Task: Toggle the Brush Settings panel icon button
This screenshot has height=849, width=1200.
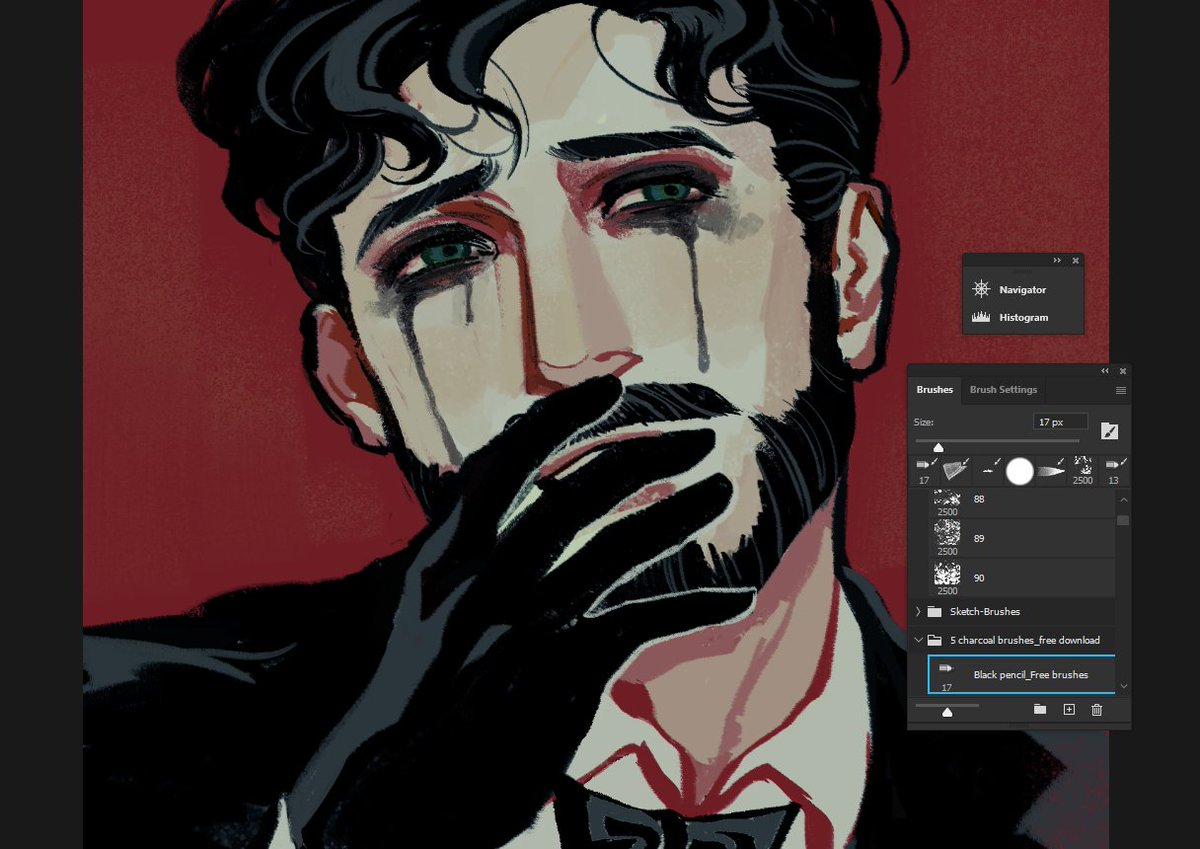Action: tap(1109, 431)
